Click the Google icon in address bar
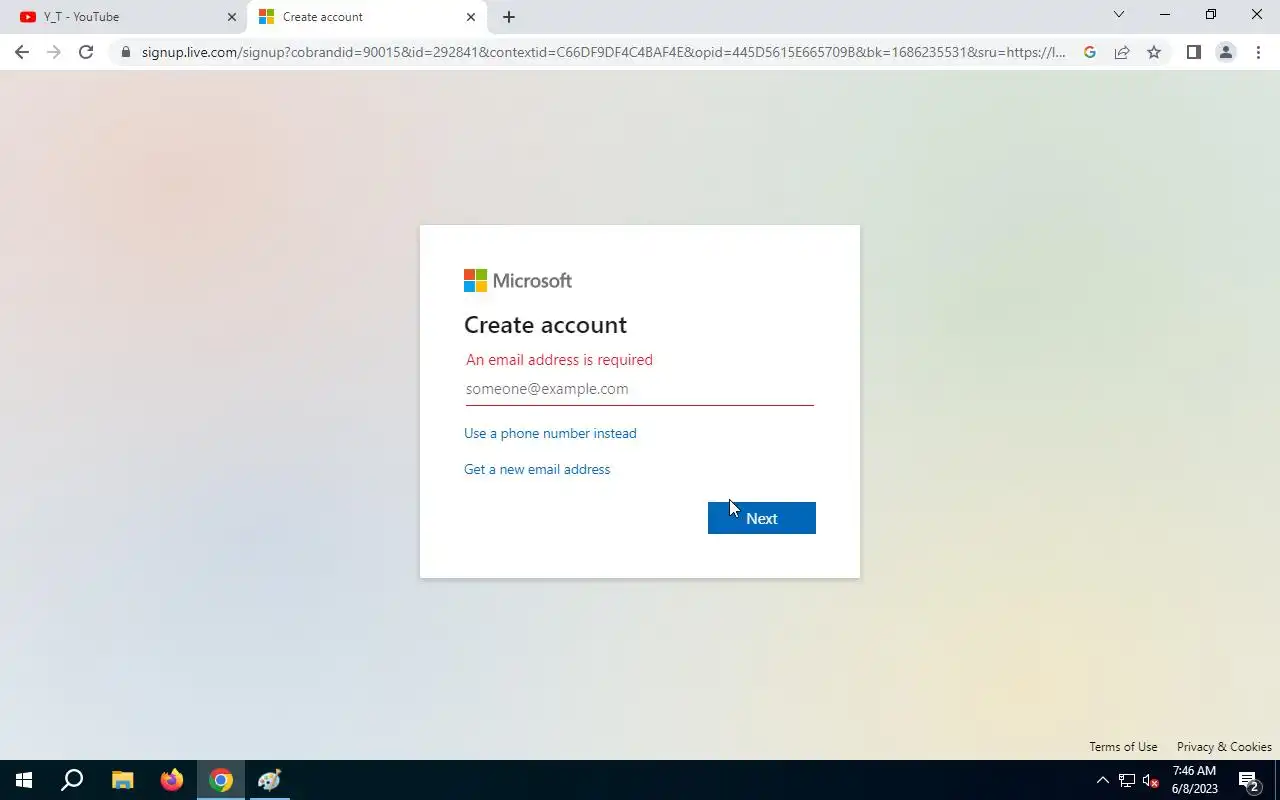Screen dimensions: 1280x800 coord(1090,52)
